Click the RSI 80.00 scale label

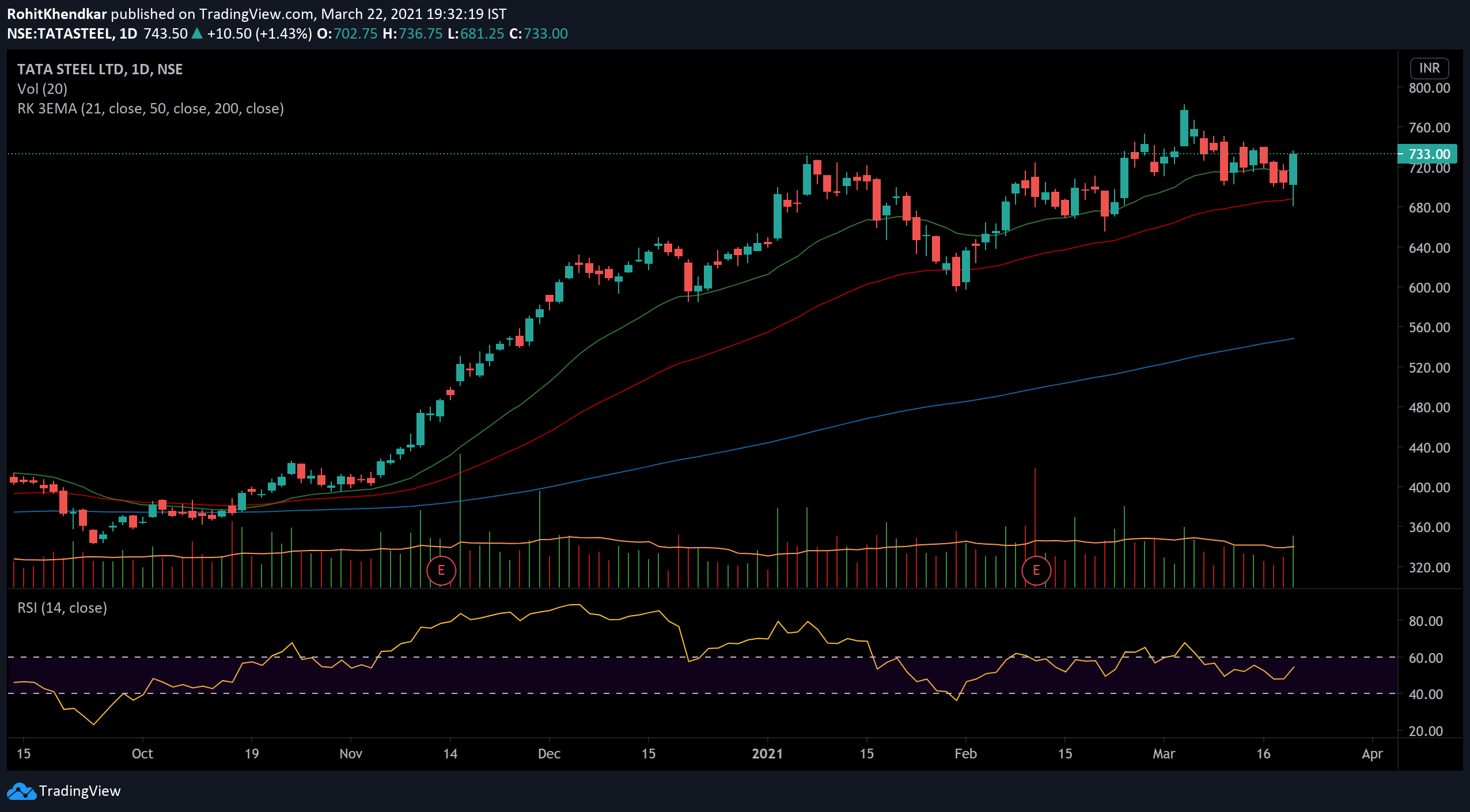coord(1426,621)
